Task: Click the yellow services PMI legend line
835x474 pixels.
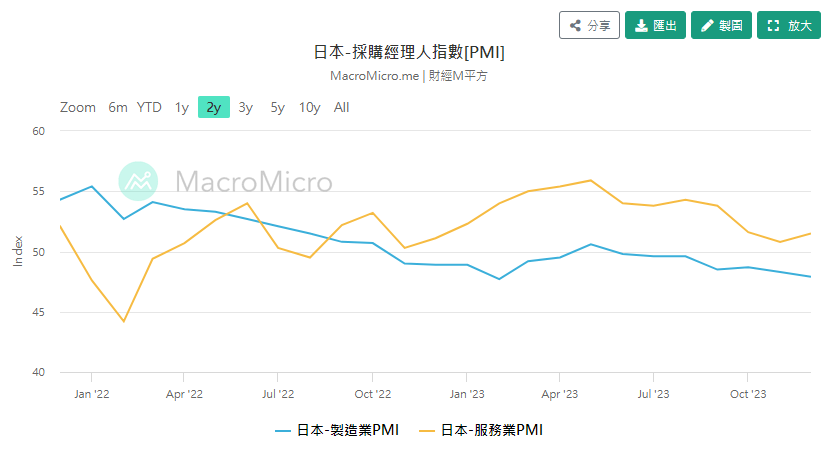Action: point(427,430)
